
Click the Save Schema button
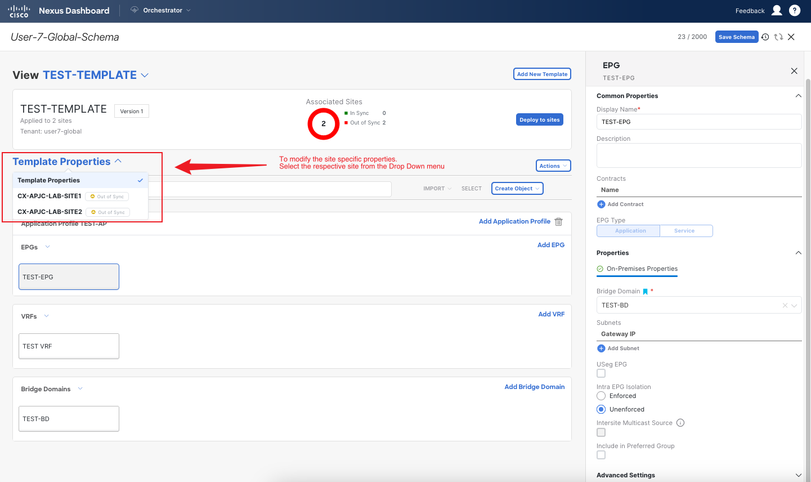point(736,37)
